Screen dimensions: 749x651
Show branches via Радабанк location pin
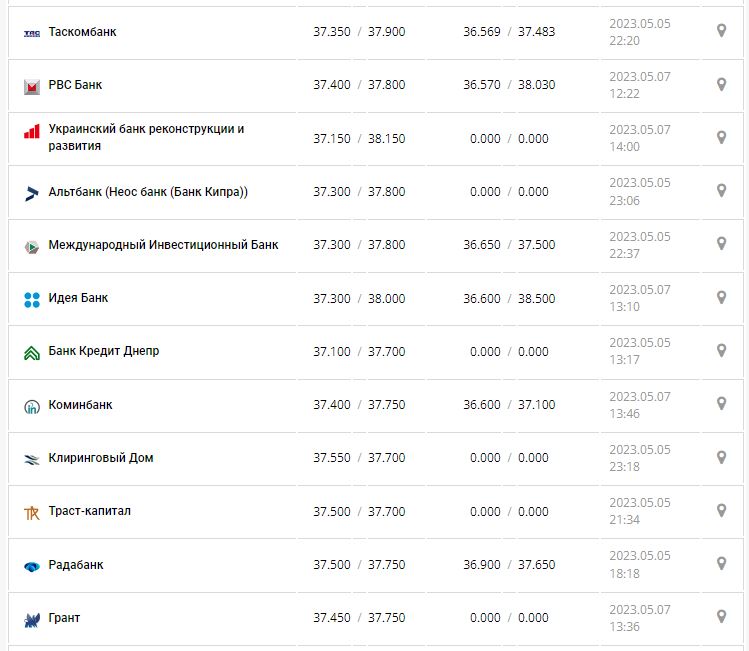click(721, 564)
